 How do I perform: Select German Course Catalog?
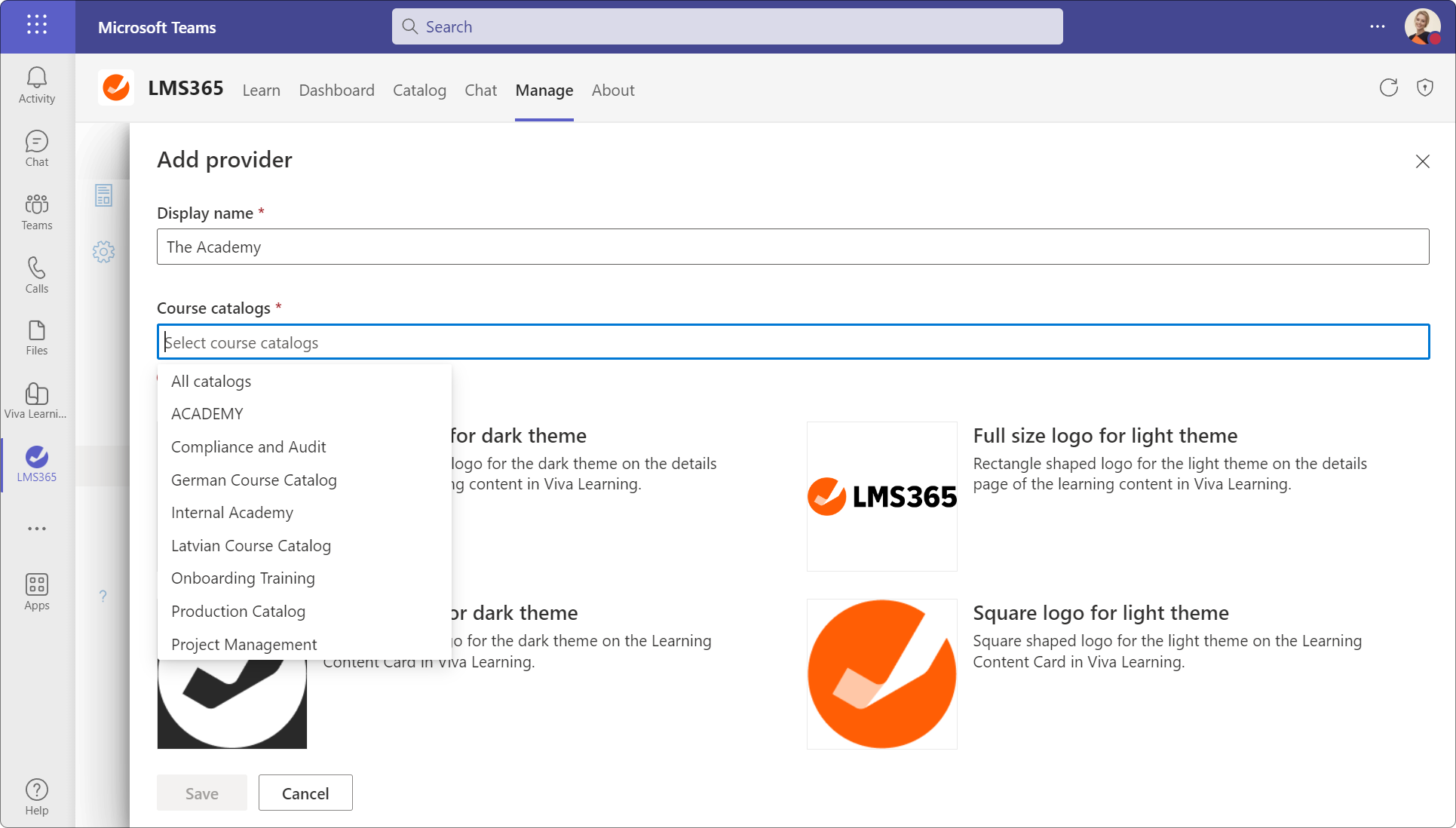pos(305,480)
